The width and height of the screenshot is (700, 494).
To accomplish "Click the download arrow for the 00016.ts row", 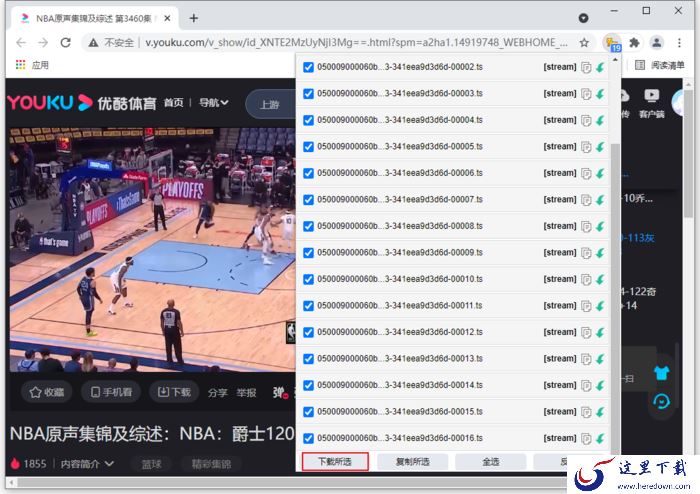I will tap(600, 438).
